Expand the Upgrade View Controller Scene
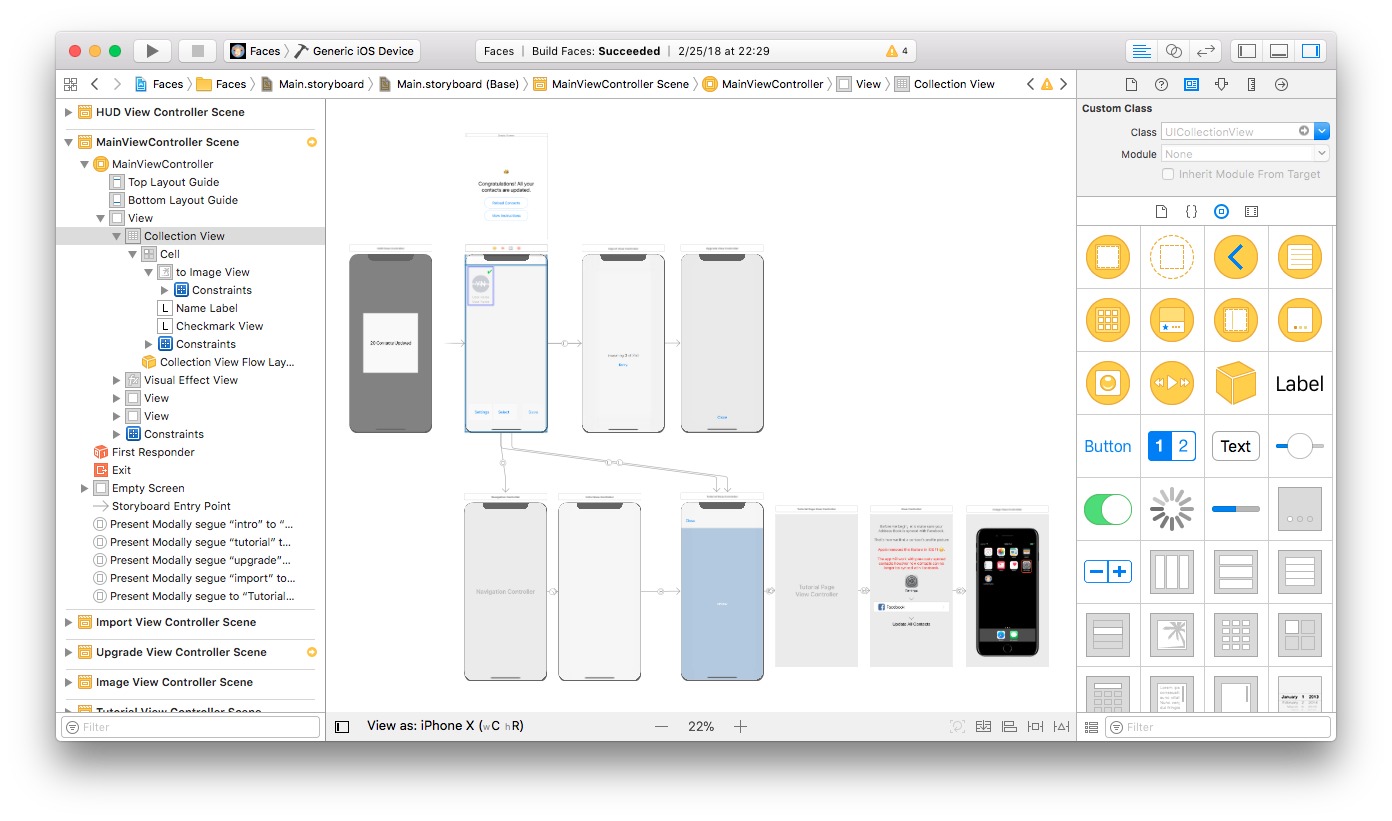Screen dimensions: 1392x821 (x=69, y=652)
